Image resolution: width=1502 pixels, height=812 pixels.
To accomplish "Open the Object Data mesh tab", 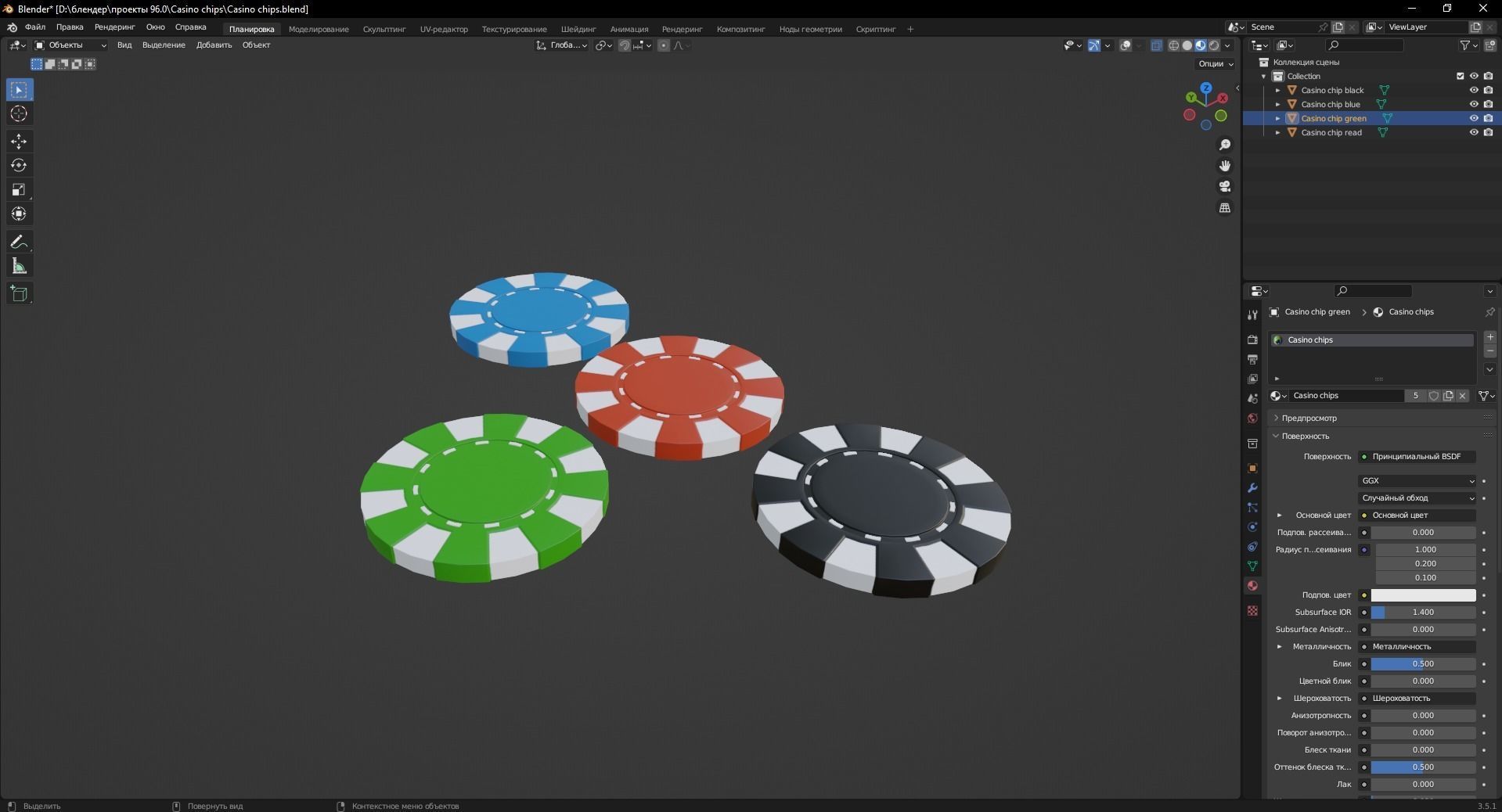I will tap(1252, 566).
